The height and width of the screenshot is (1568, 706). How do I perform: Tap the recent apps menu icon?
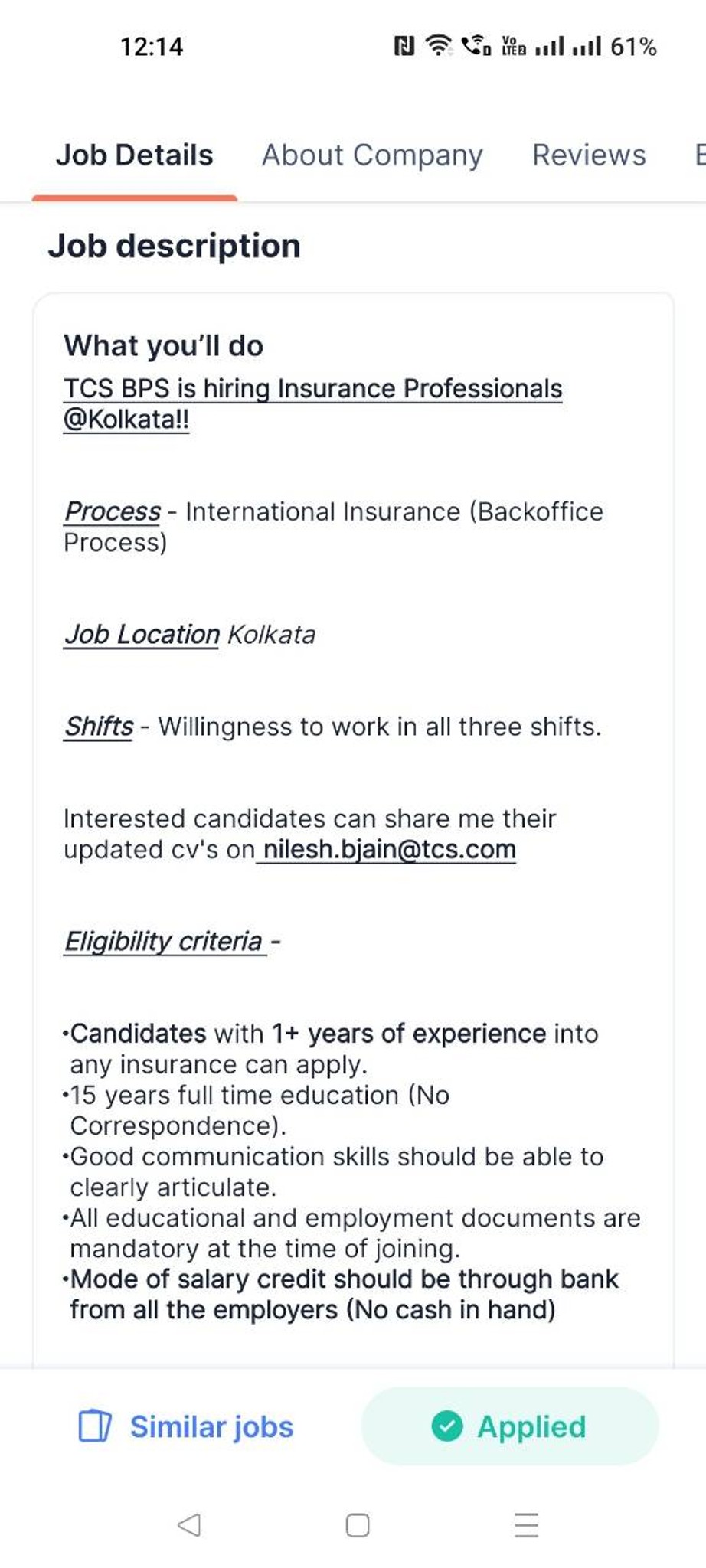point(526,1524)
